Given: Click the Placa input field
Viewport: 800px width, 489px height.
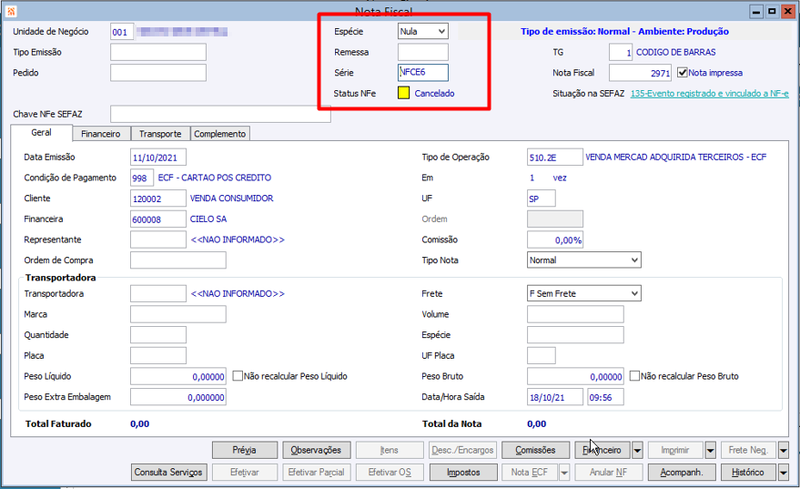Looking at the screenshot, I should [x=158, y=355].
